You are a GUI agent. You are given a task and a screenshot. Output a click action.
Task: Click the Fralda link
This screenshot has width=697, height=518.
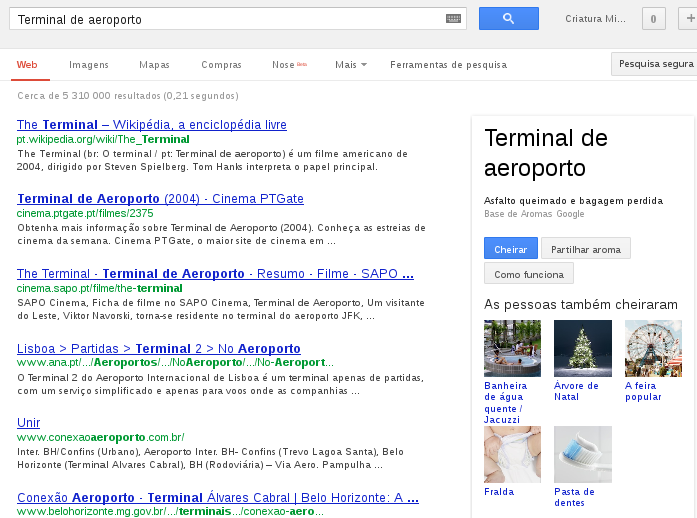point(499,492)
